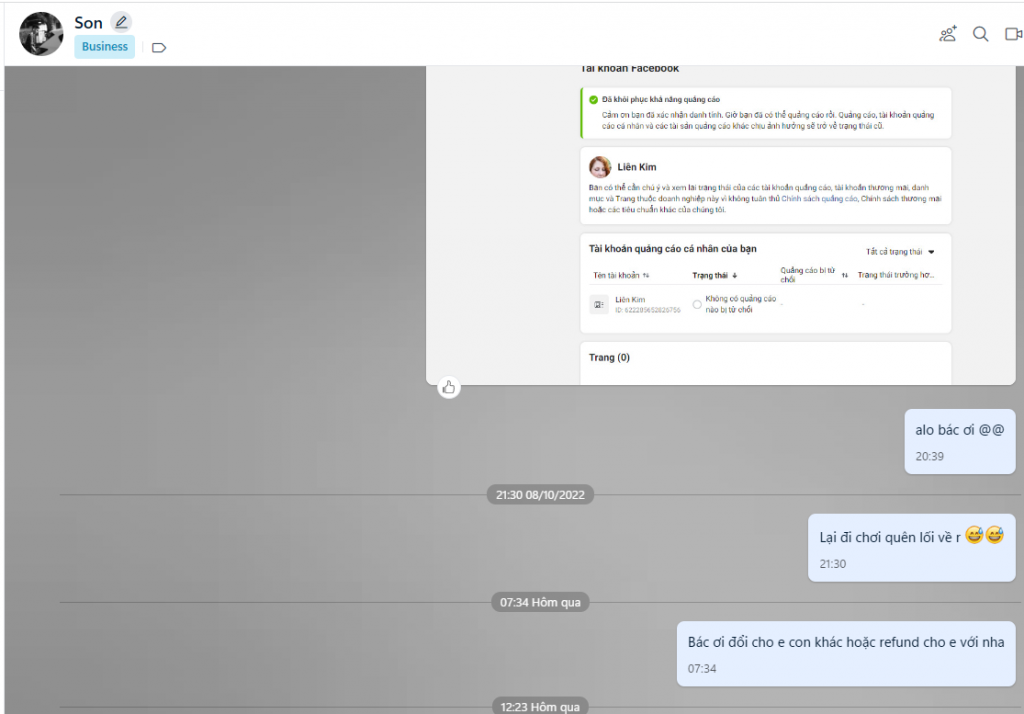Click the tag label icon beside Business
Image resolution: width=1024 pixels, height=714 pixels.
click(158, 47)
